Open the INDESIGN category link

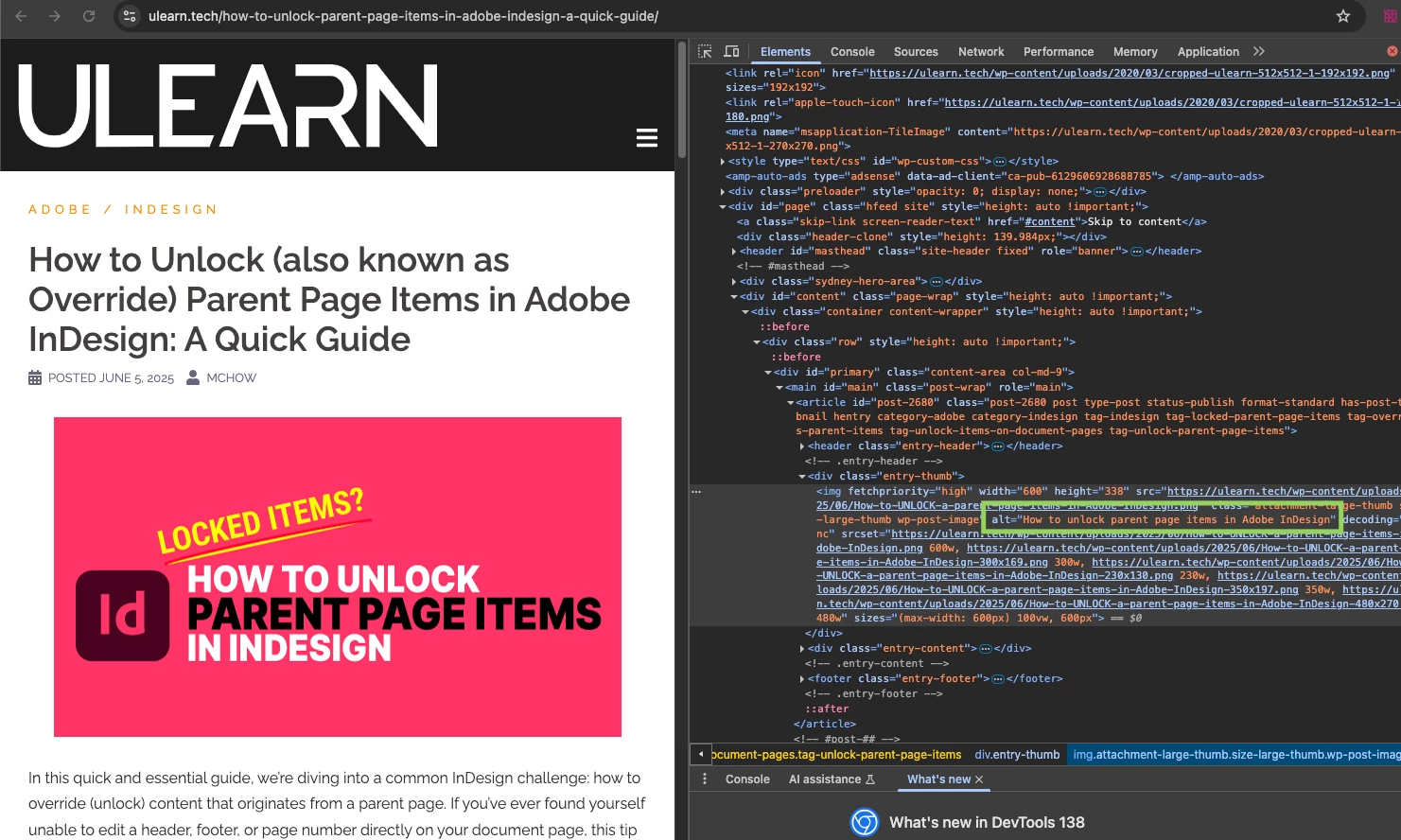171,209
